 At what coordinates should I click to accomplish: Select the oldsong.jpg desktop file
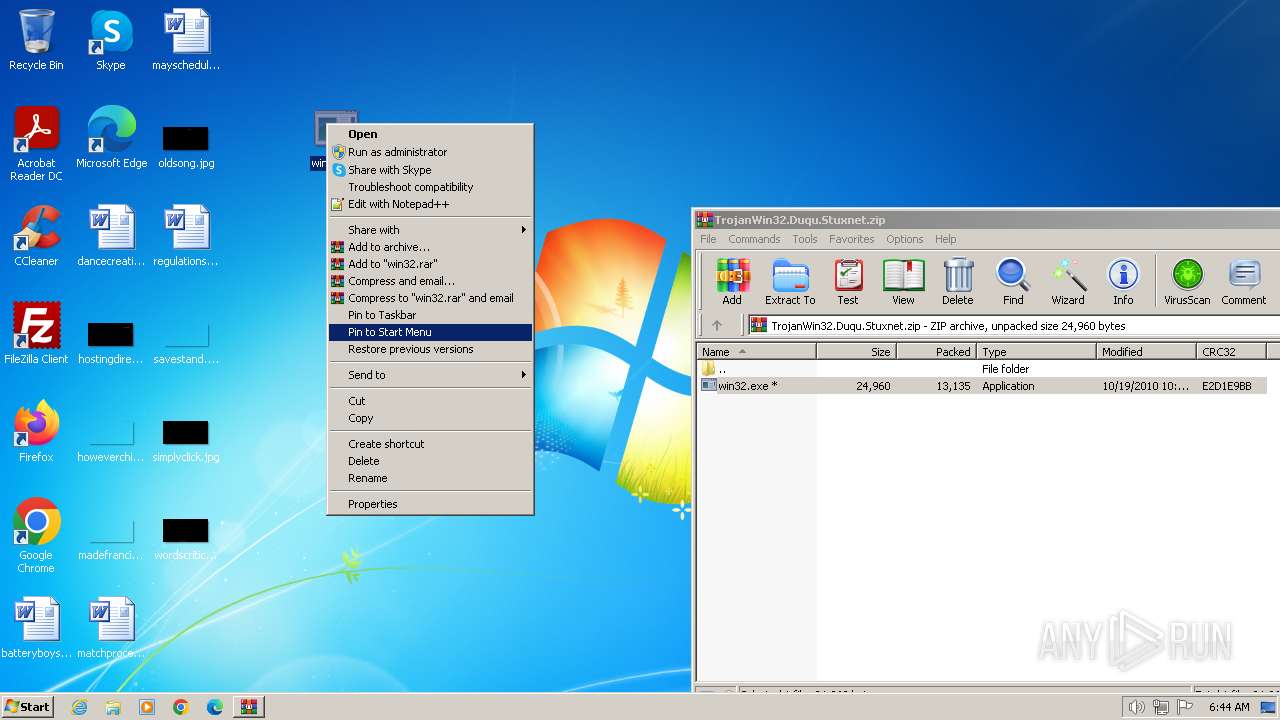(186, 146)
